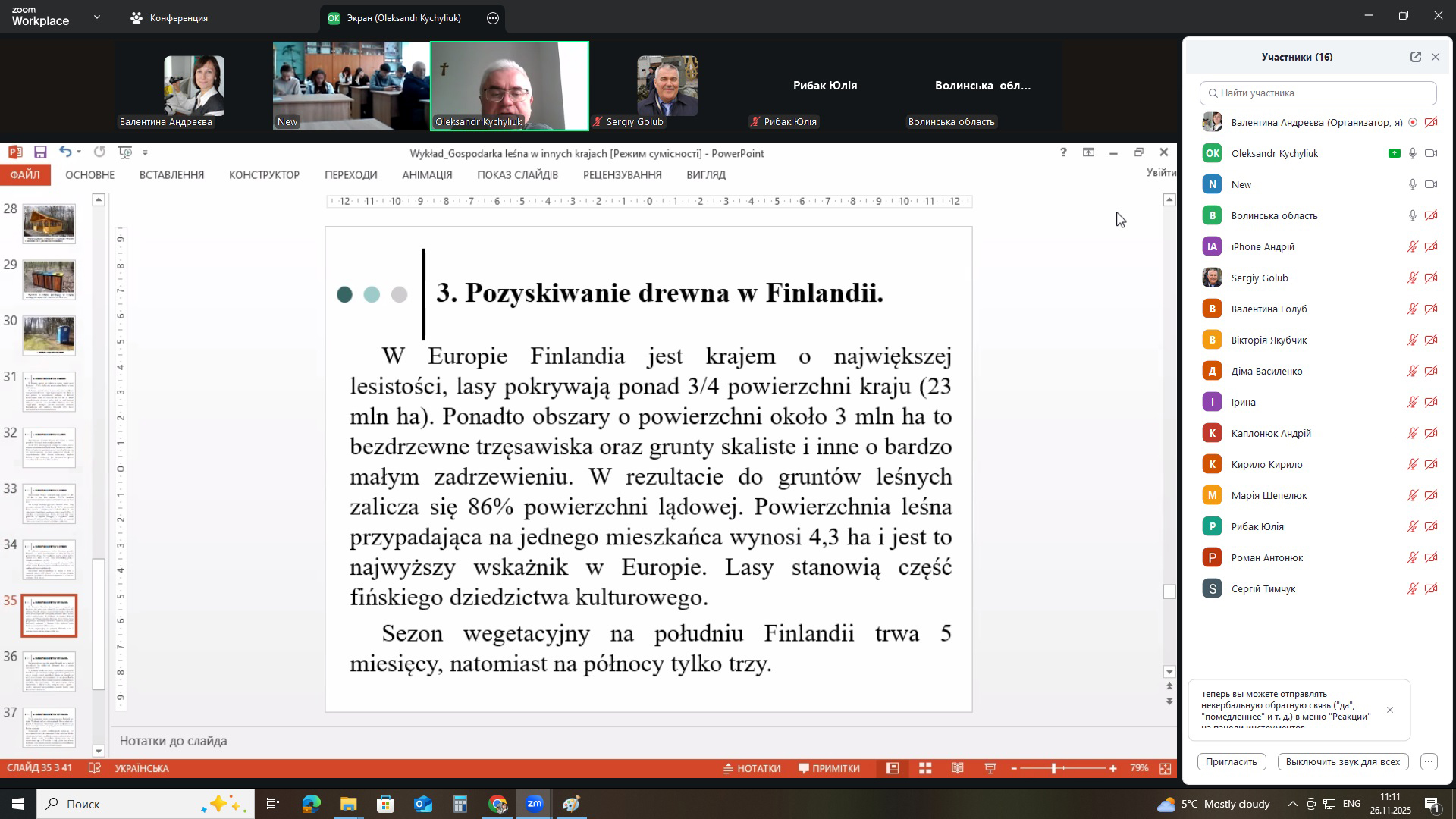Click the Undo icon

click(x=67, y=152)
